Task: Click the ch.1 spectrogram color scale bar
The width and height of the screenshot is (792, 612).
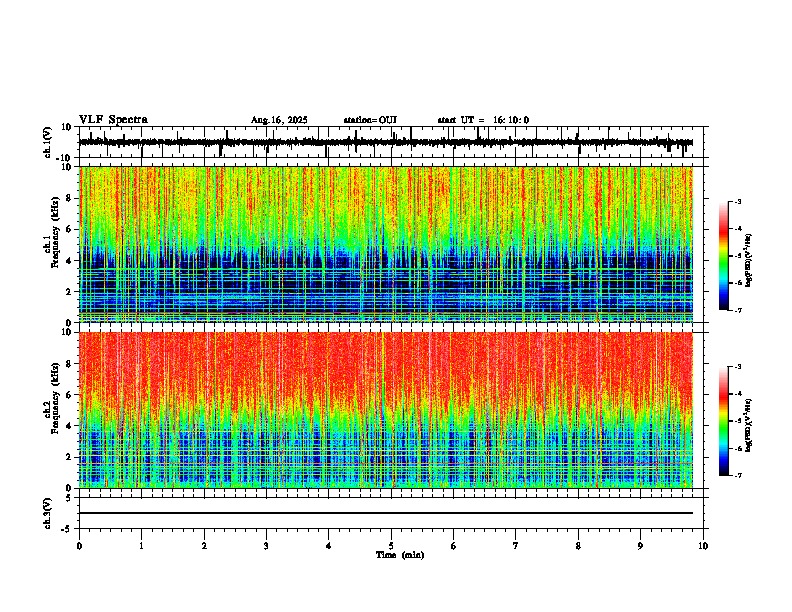Action: coord(724,256)
